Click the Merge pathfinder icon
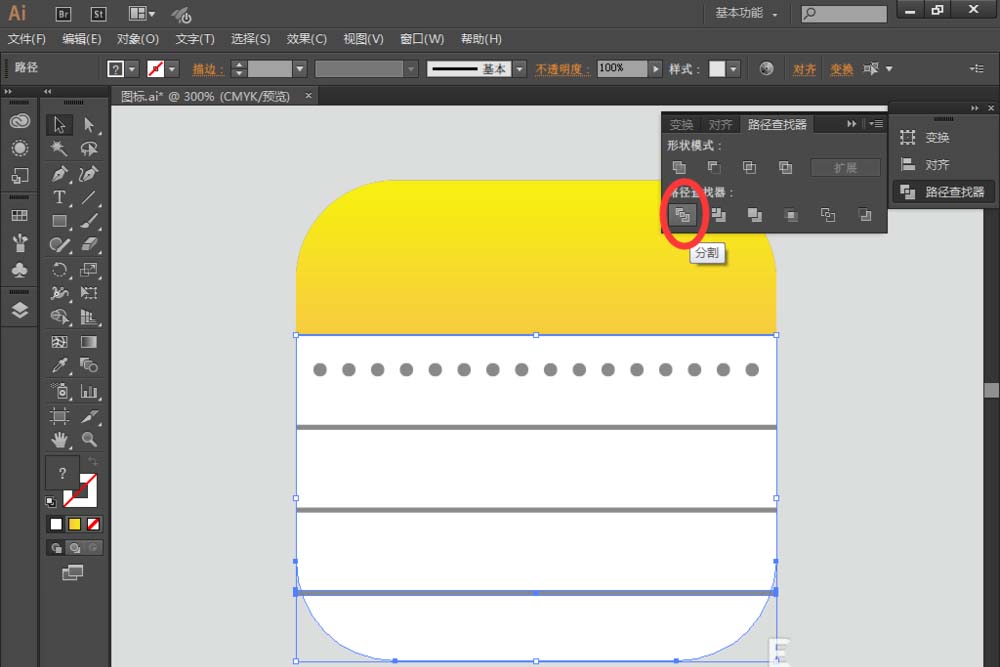The height and width of the screenshot is (667, 1000). click(x=754, y=216)
